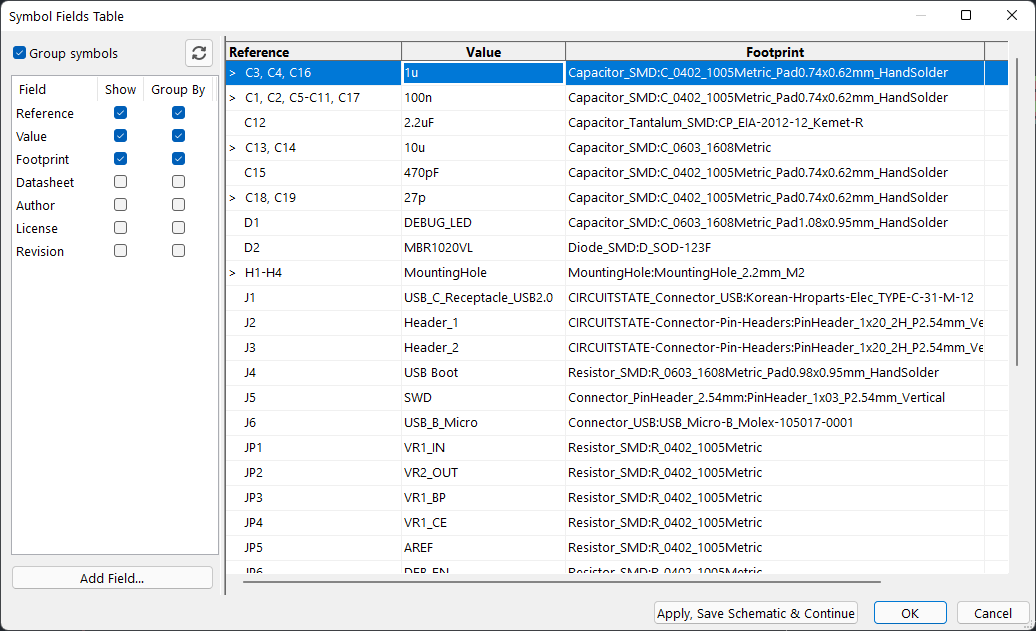Select the D1 reference cell
The image size is (1036, 631).
[314, 223]
